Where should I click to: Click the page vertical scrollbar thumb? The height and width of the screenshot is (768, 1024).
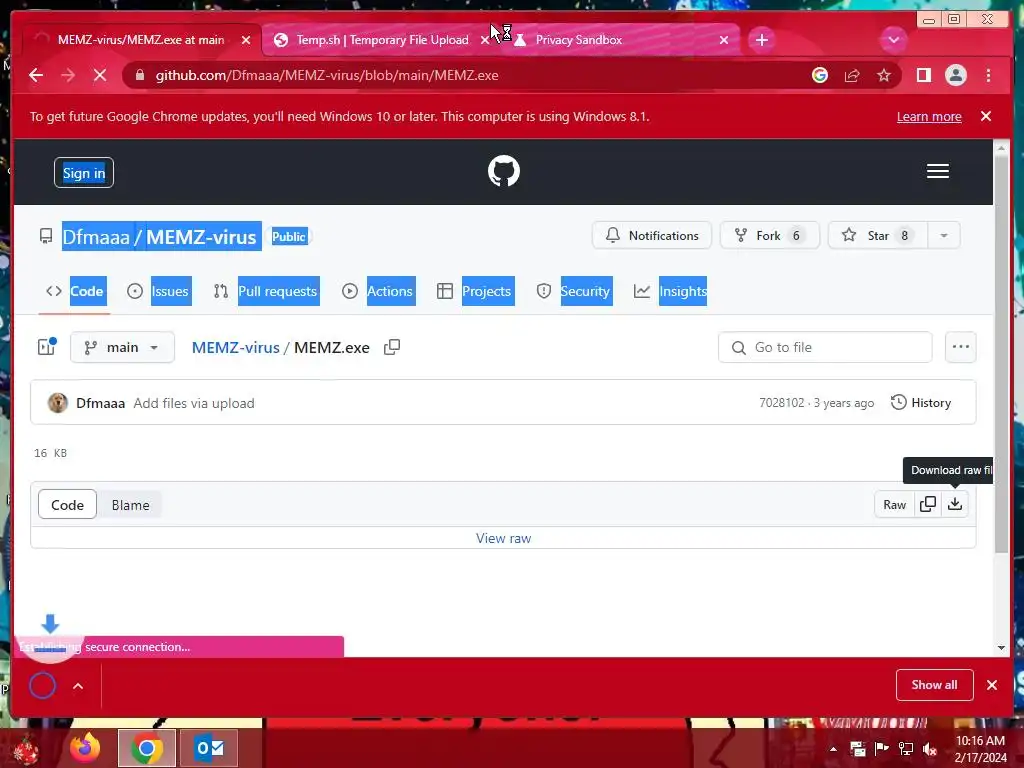1001,354
